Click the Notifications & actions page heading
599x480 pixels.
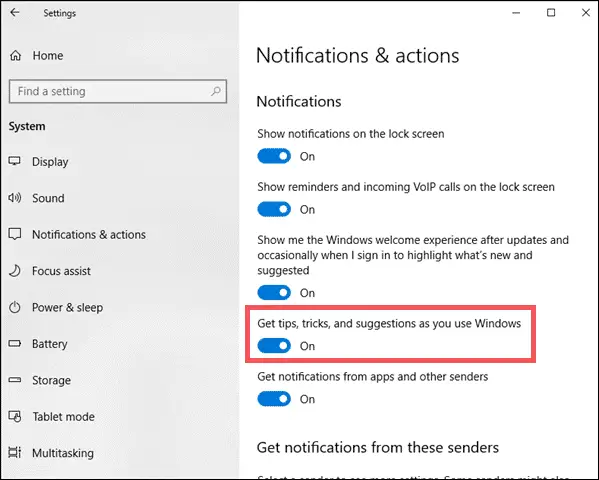[358, 55]
